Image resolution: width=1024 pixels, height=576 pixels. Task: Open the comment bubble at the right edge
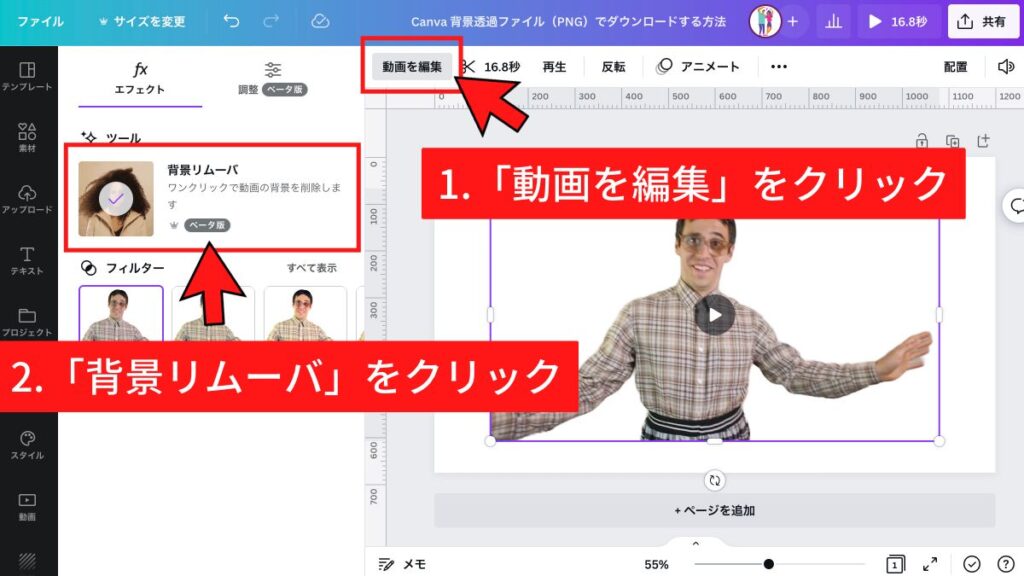coord(1015,206)
